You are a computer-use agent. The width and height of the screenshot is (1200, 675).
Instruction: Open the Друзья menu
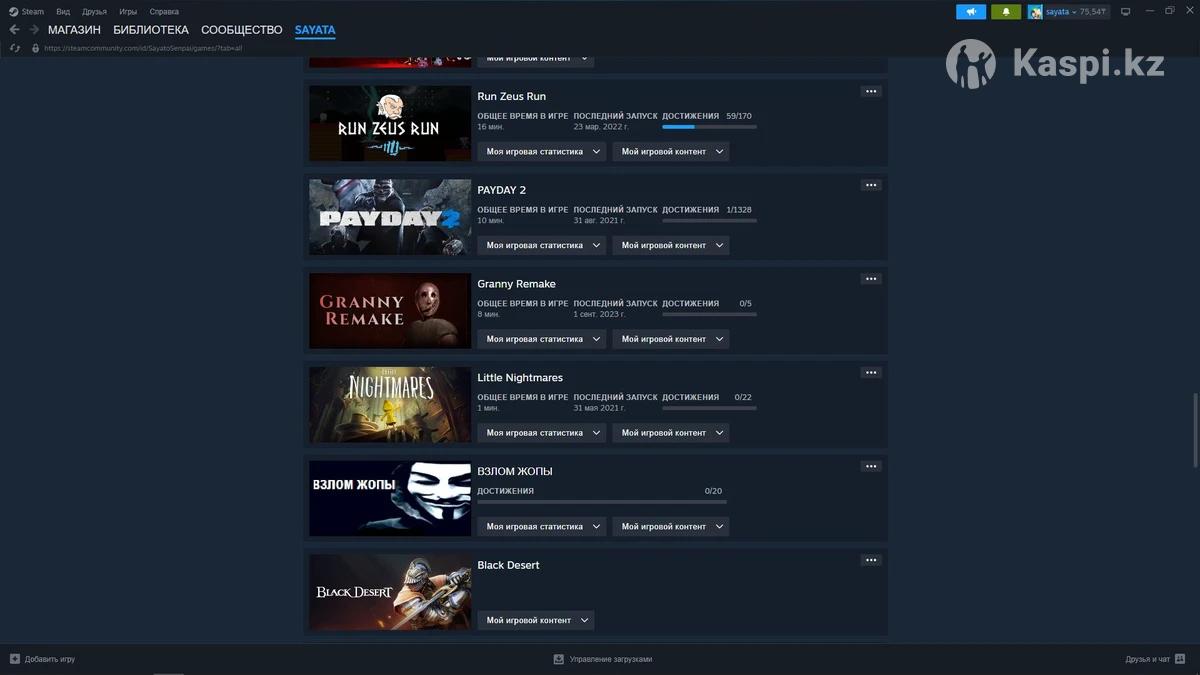[95, 12]
